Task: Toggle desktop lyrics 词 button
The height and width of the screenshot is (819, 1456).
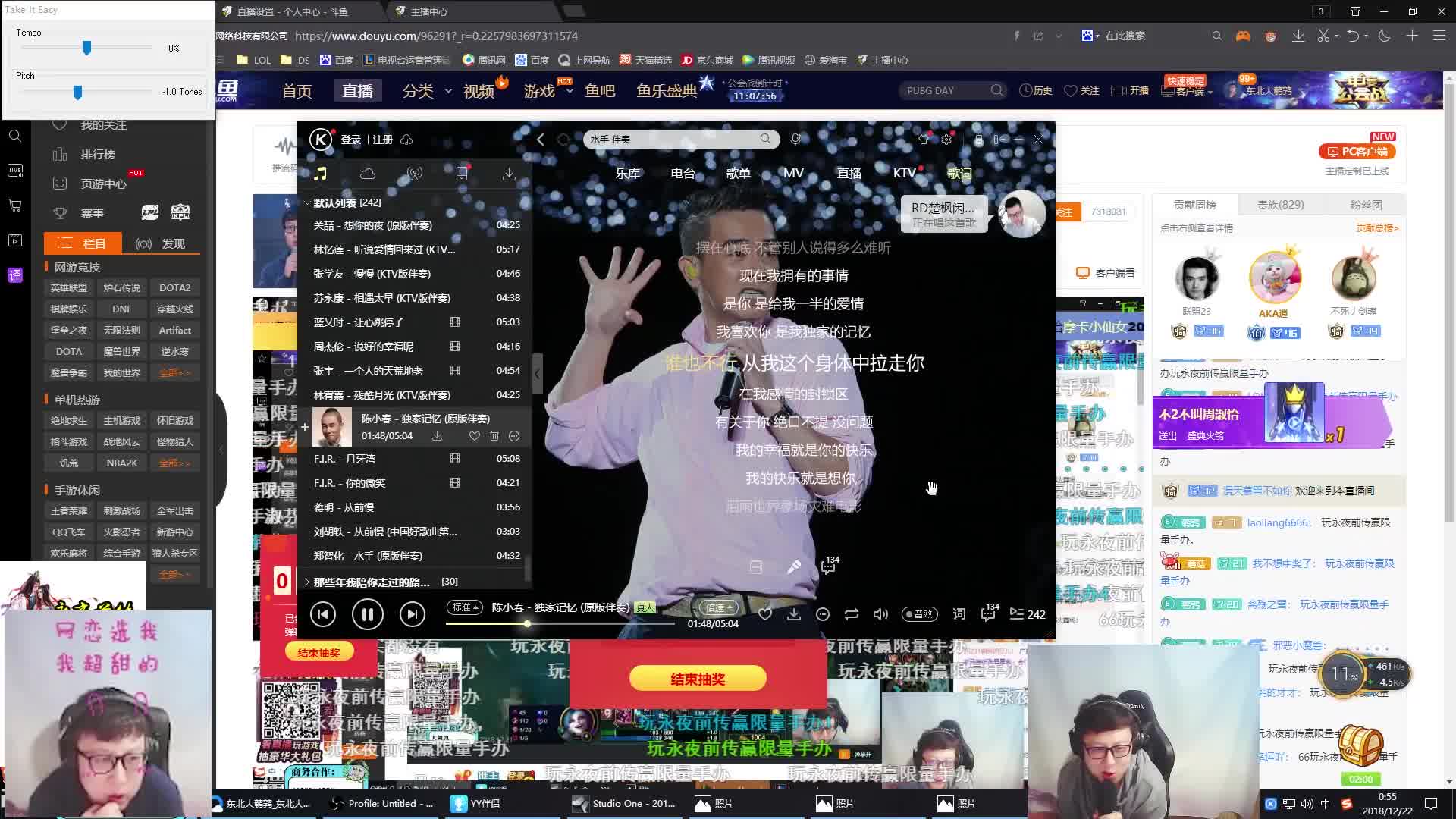Action: tap(959, 614)
